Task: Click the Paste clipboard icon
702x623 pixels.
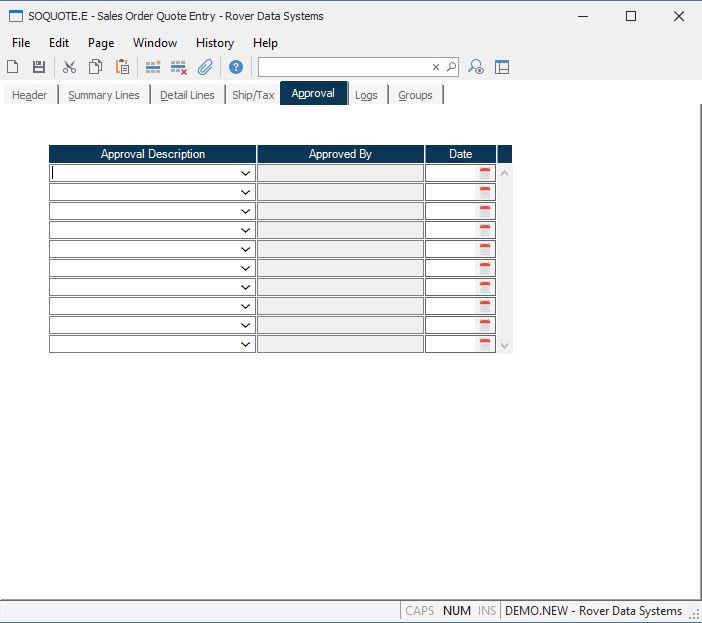Action: [x=122, y=67]
